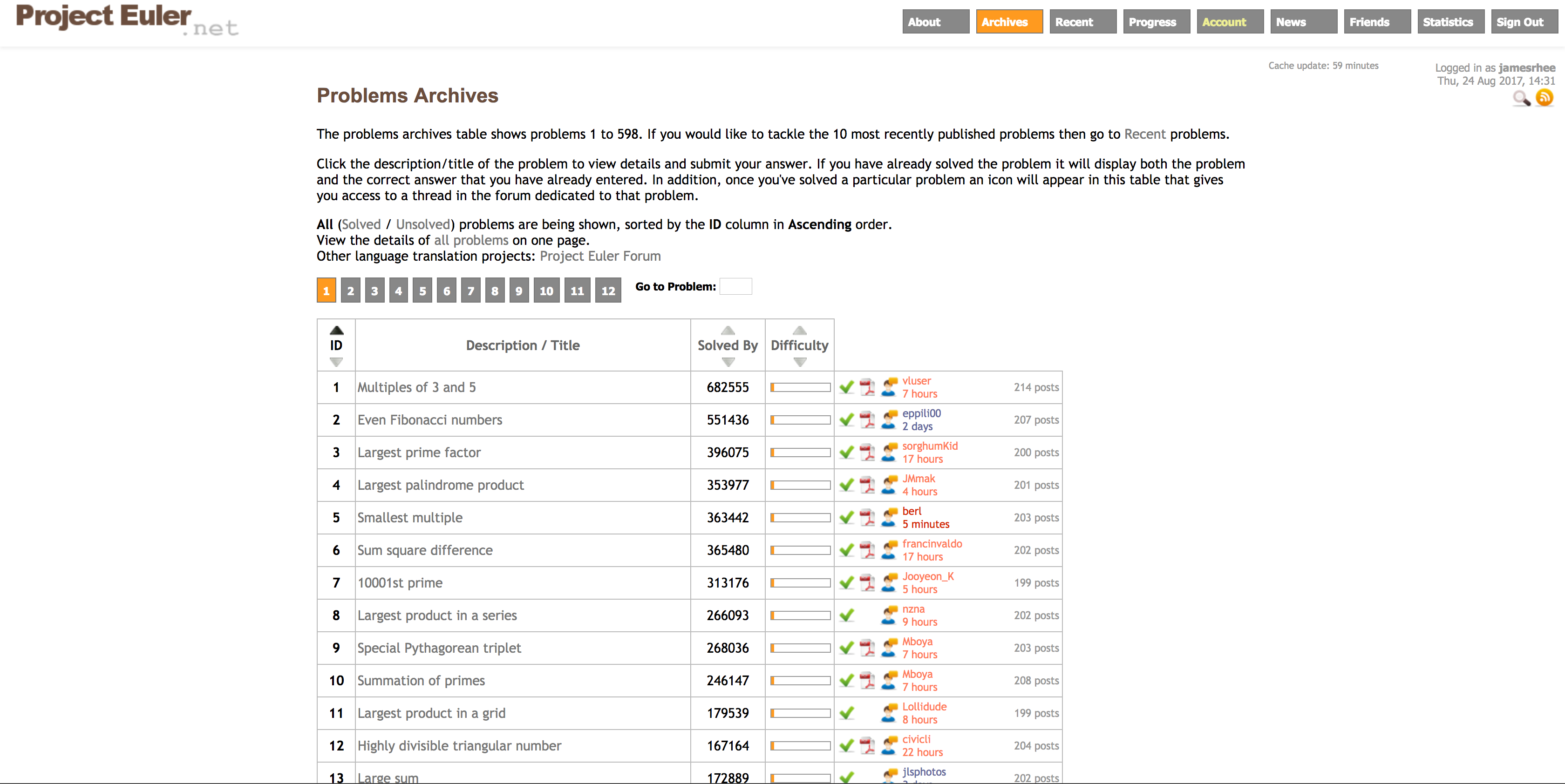The height and width of the screenshot is (784, 1565).
Task: Open forum icon for Special Pythagorean triplet
Action: (x=890, y=648)
